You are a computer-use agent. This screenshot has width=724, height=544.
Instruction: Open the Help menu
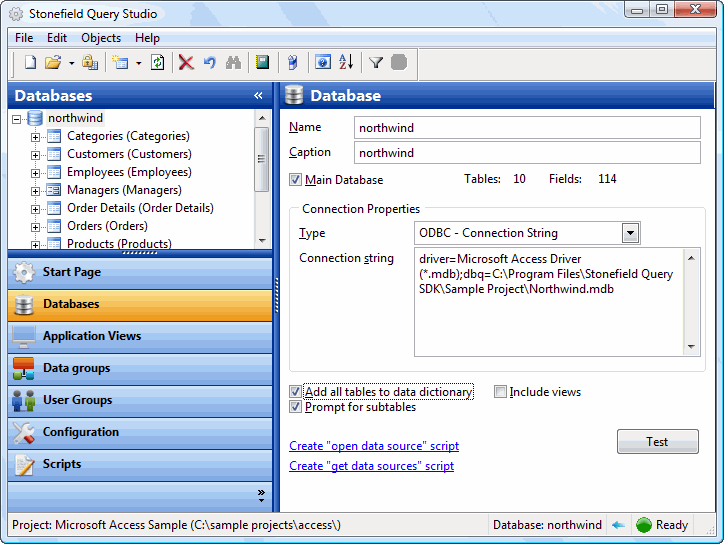click(x=147, y=38)
